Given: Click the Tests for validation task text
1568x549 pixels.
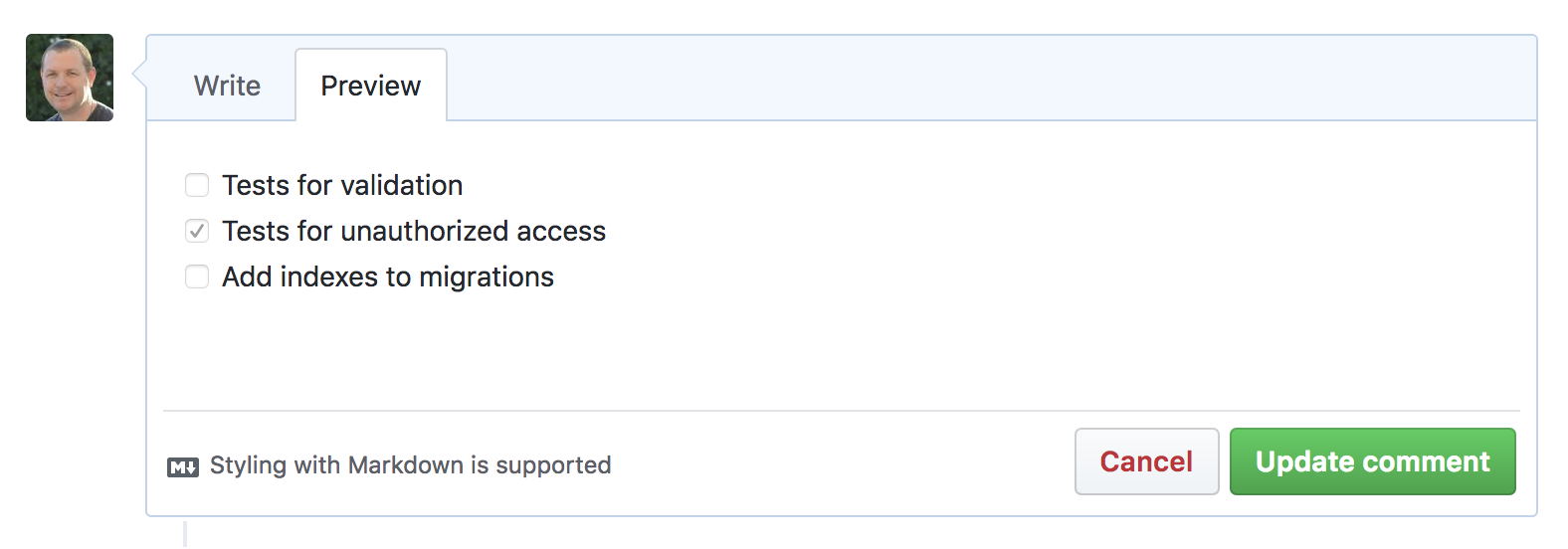Looking at the screenshot, I should (x=342, y=185).
